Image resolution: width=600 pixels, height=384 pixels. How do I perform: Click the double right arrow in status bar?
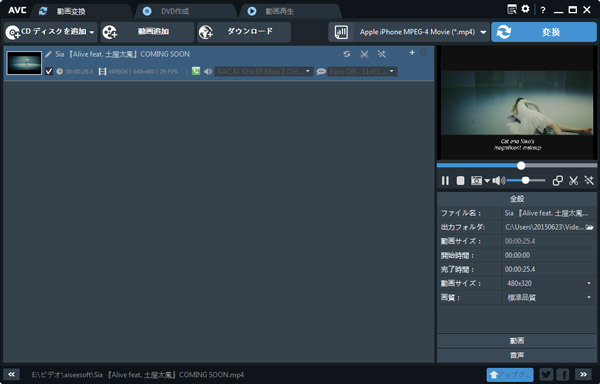point(583,374)
